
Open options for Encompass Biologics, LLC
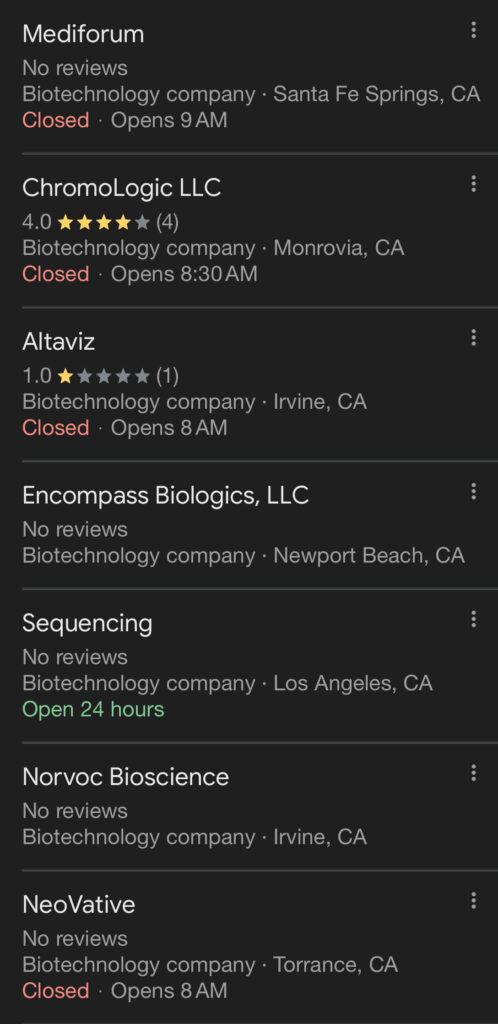point(473,491)
